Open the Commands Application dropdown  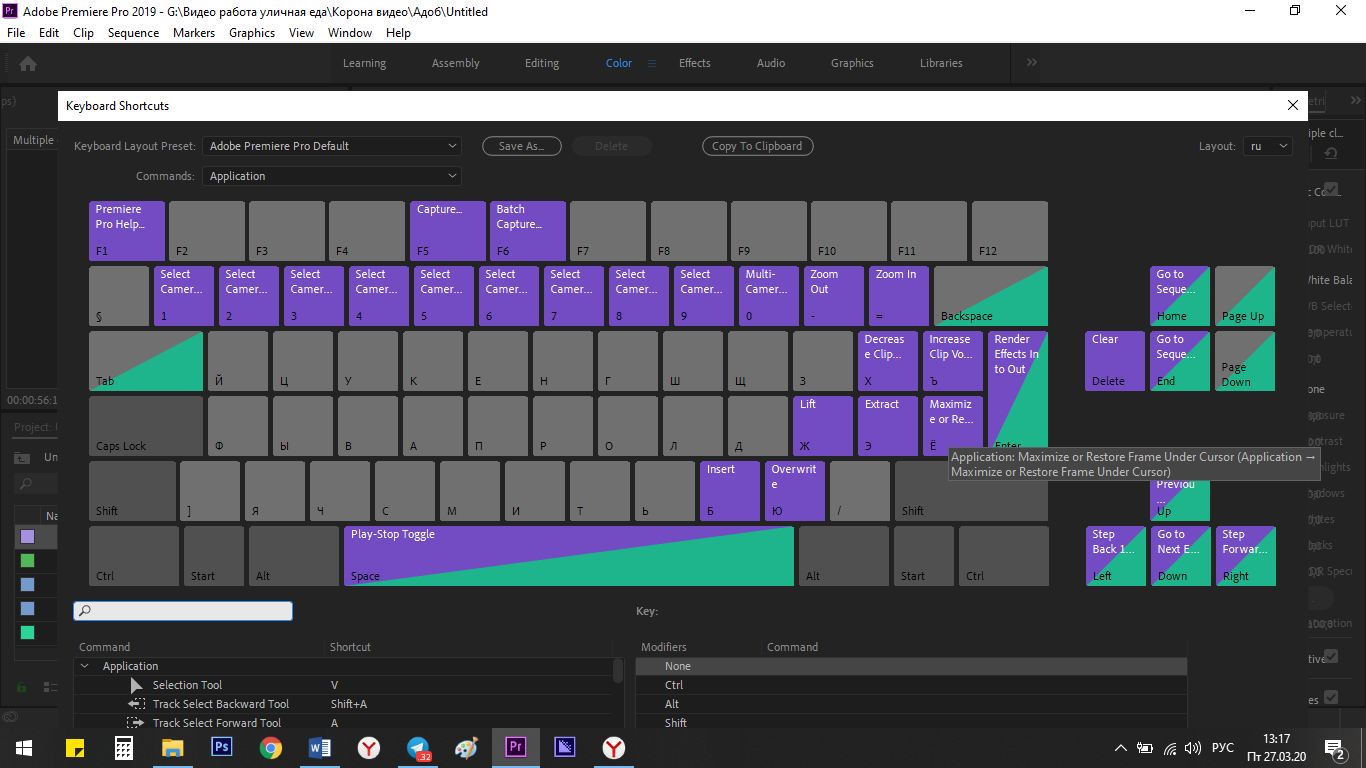331,176
